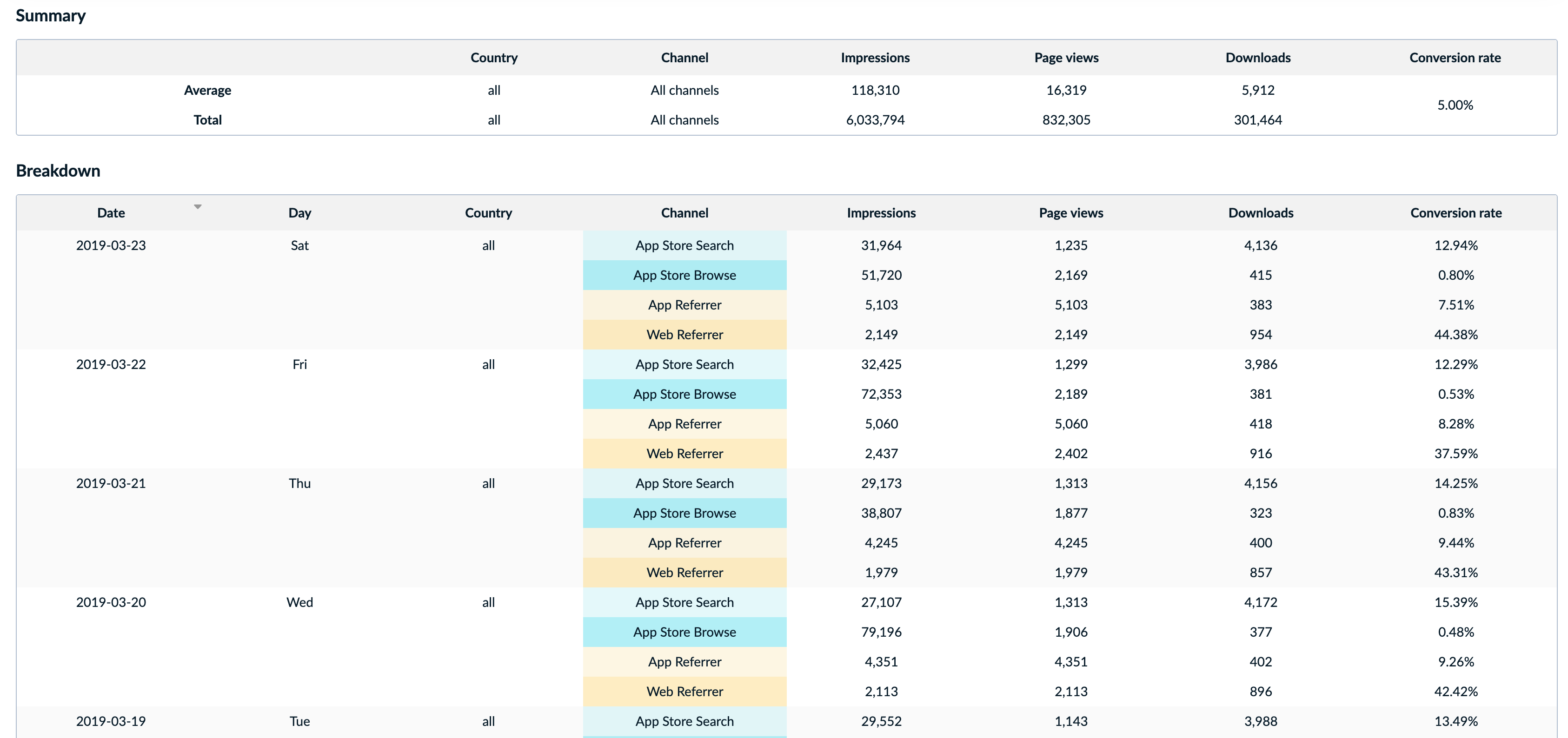Image resolution: width=1568 pixels, height=738 pixels.
Task: Click Breakdown Impressions column header
Action: coord(881,213)
